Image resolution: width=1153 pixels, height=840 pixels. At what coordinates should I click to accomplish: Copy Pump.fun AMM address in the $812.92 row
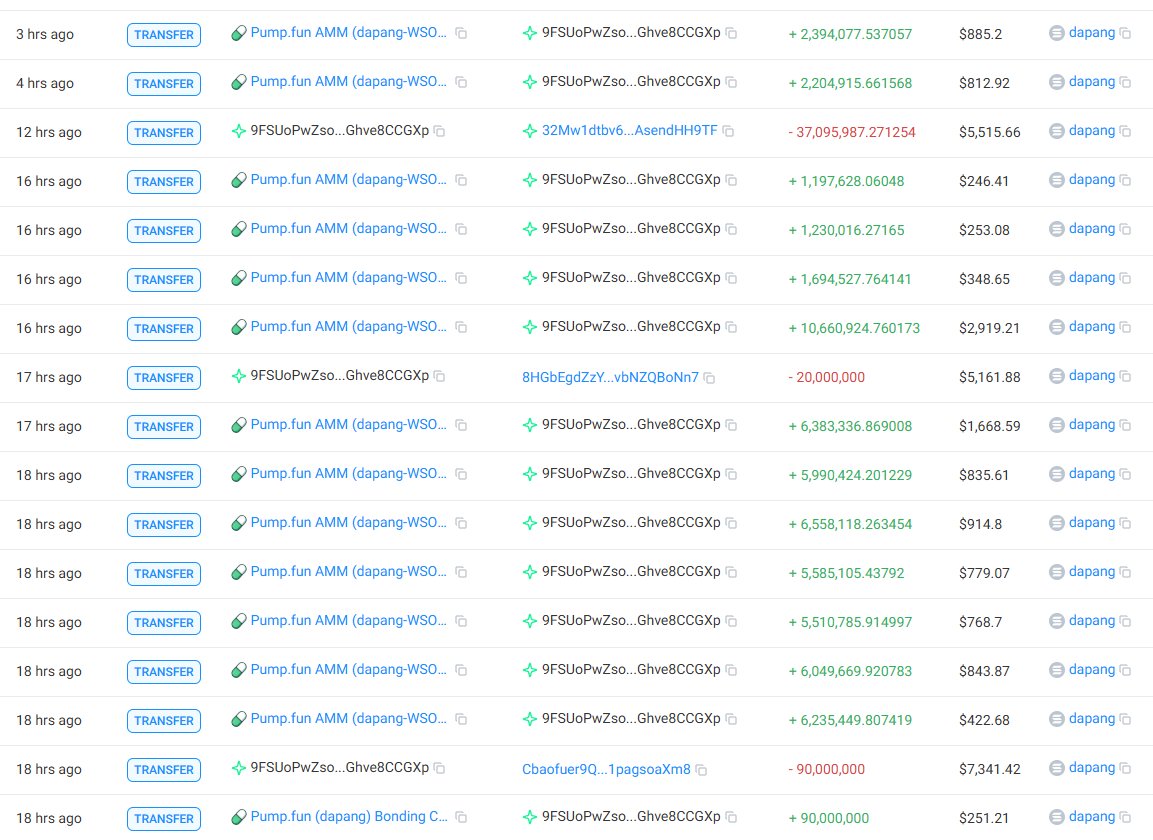click(461, 82)
